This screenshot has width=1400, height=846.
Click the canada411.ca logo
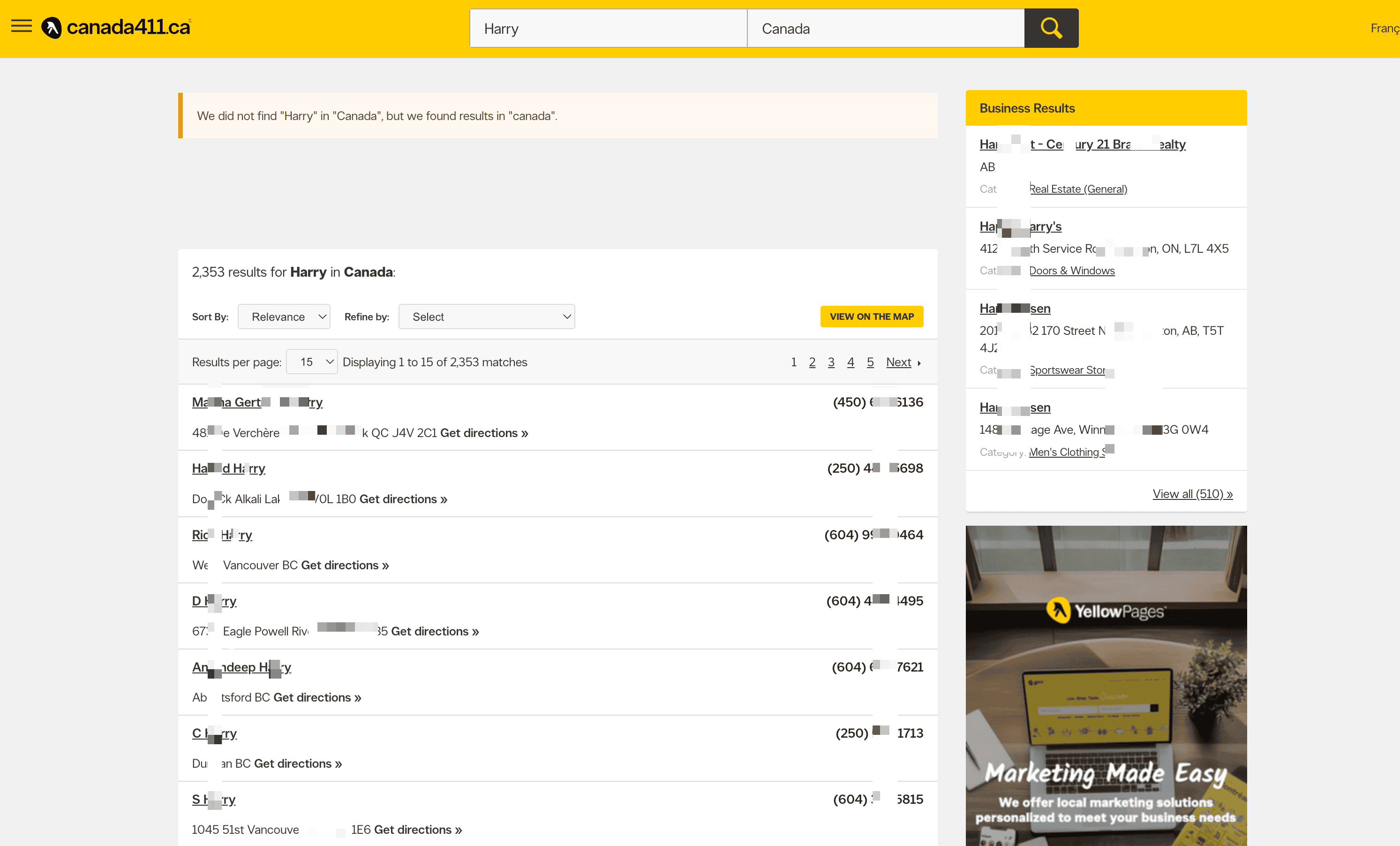116,27
